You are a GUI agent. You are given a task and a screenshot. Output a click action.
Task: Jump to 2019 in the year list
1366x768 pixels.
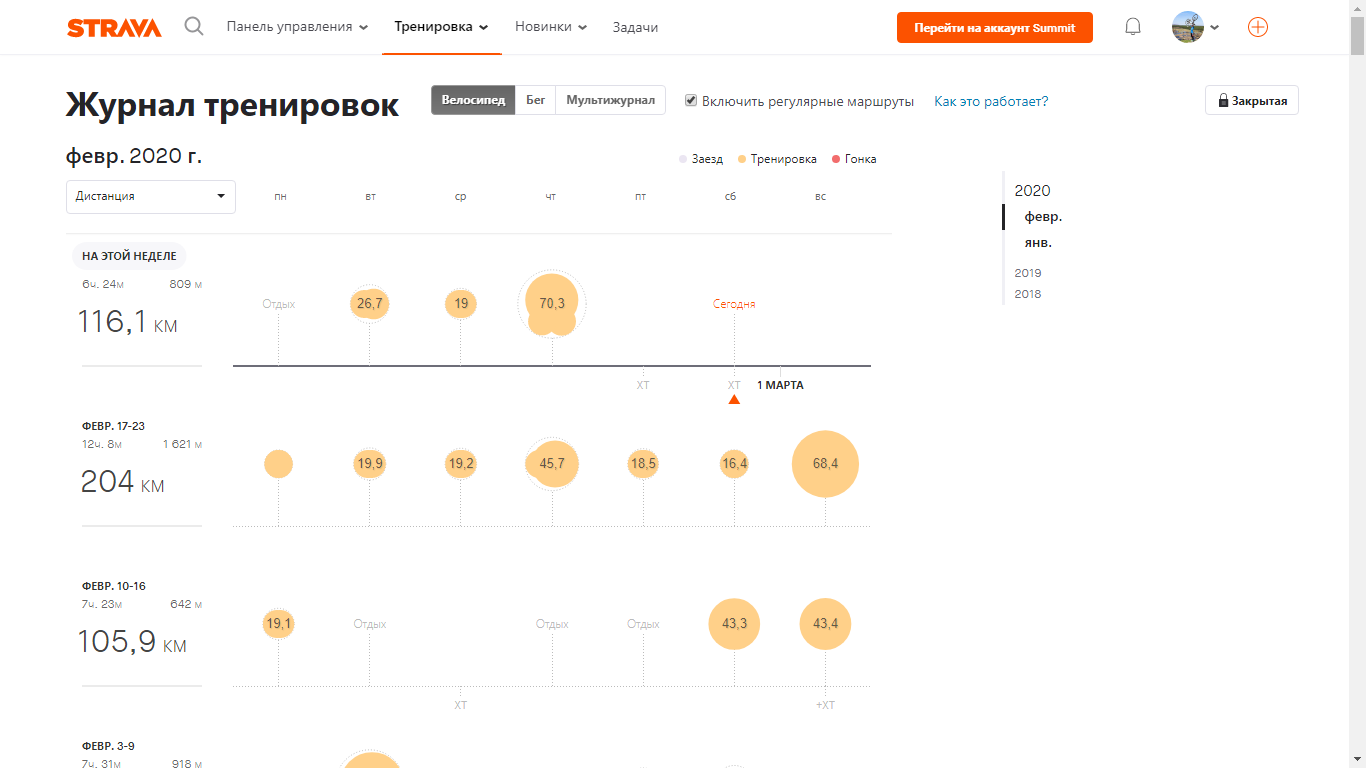[x=1028, y=273]
